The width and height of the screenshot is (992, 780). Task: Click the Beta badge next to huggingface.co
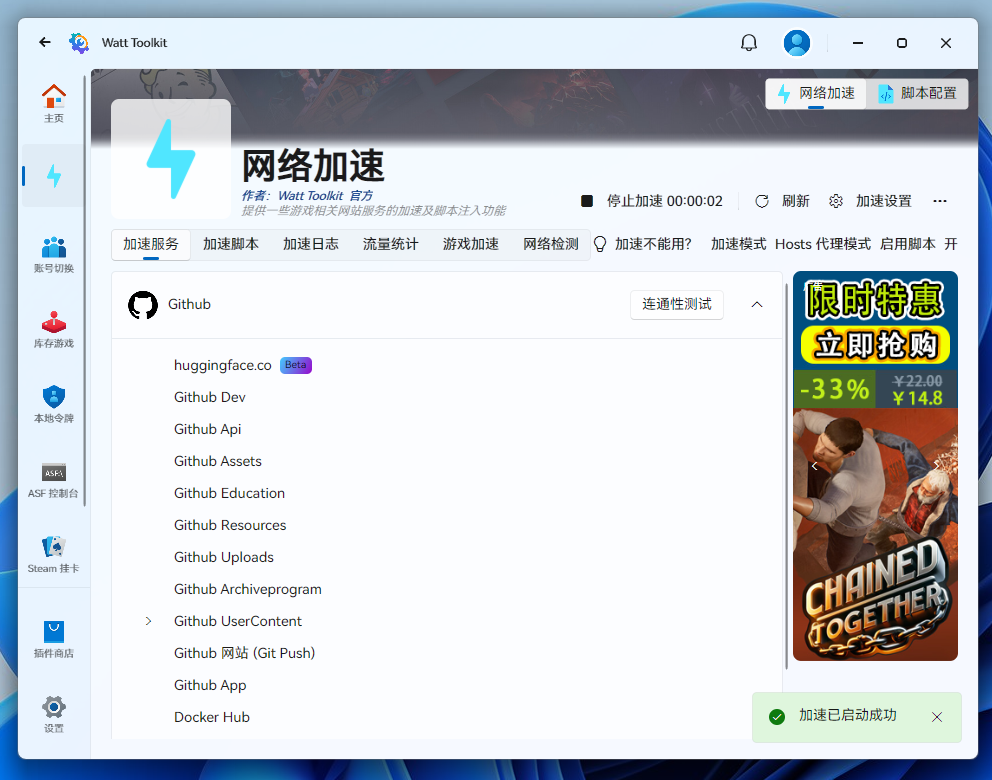tap(295, 365)
